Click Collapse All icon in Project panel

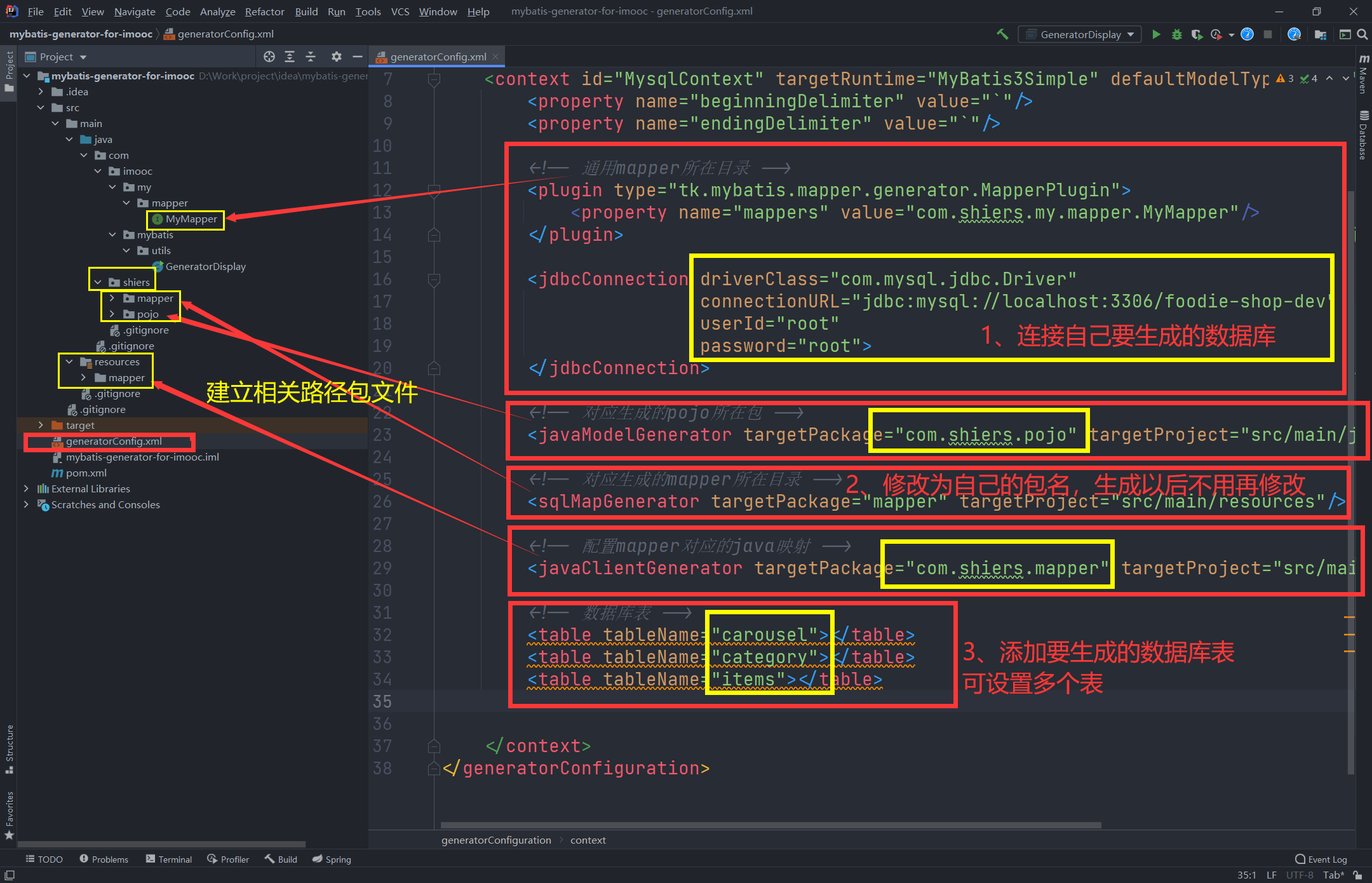coord(311,57)
